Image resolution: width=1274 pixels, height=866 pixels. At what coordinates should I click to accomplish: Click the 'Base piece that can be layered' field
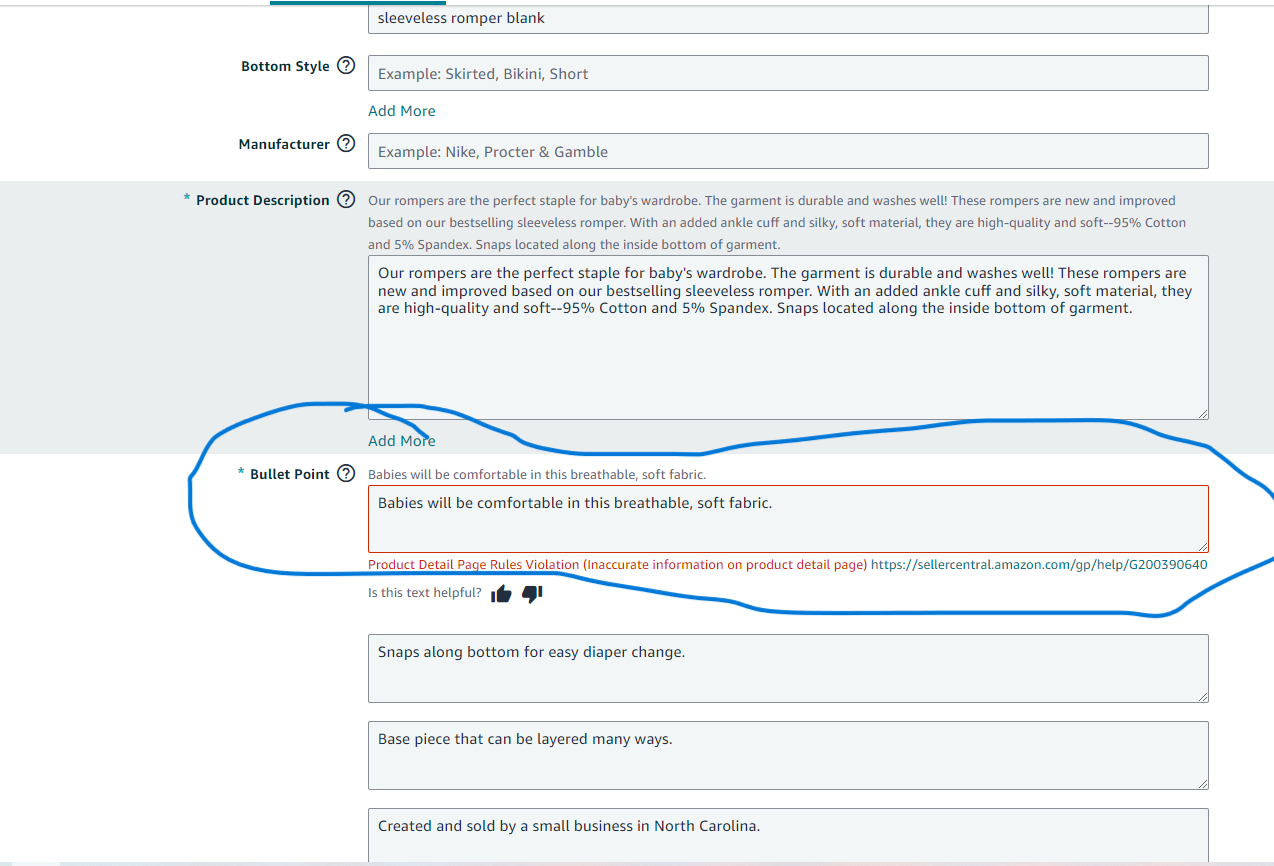(788, 755)
